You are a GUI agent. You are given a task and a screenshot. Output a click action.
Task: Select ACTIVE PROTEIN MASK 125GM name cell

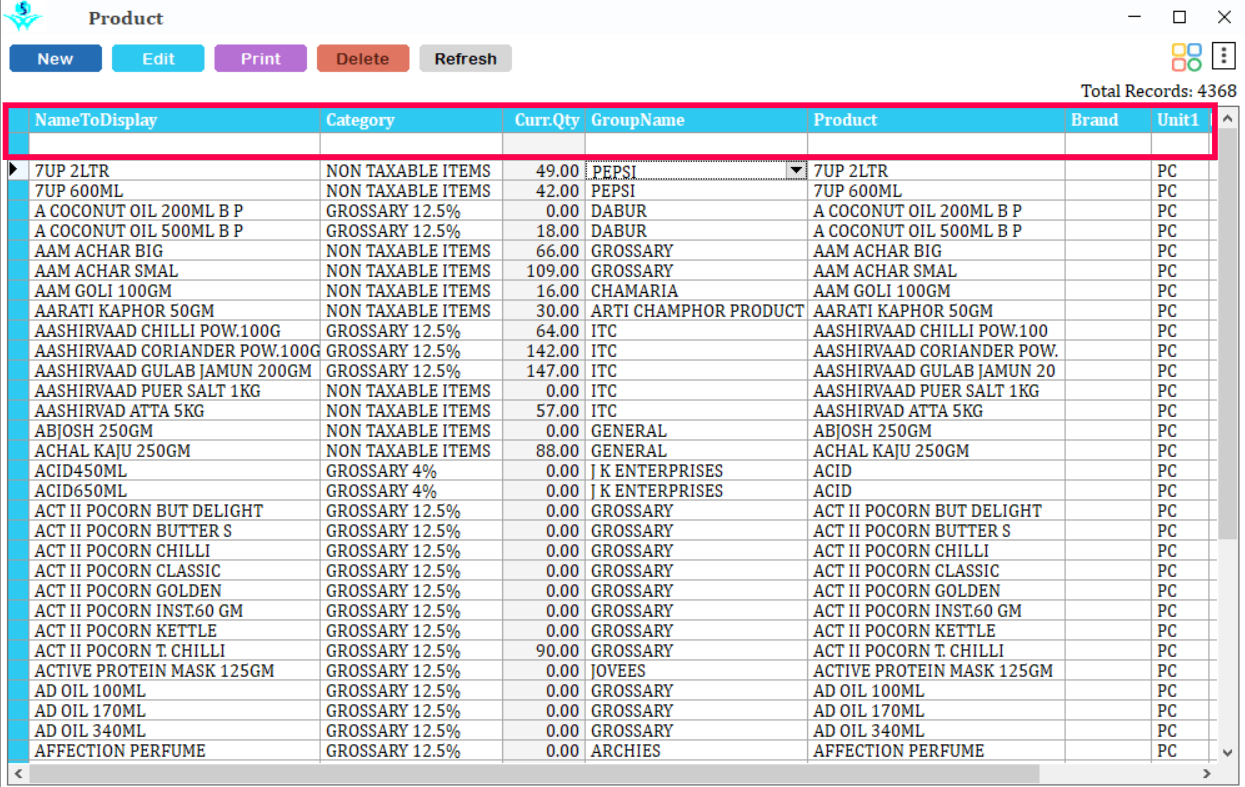[x=174, y=671]
